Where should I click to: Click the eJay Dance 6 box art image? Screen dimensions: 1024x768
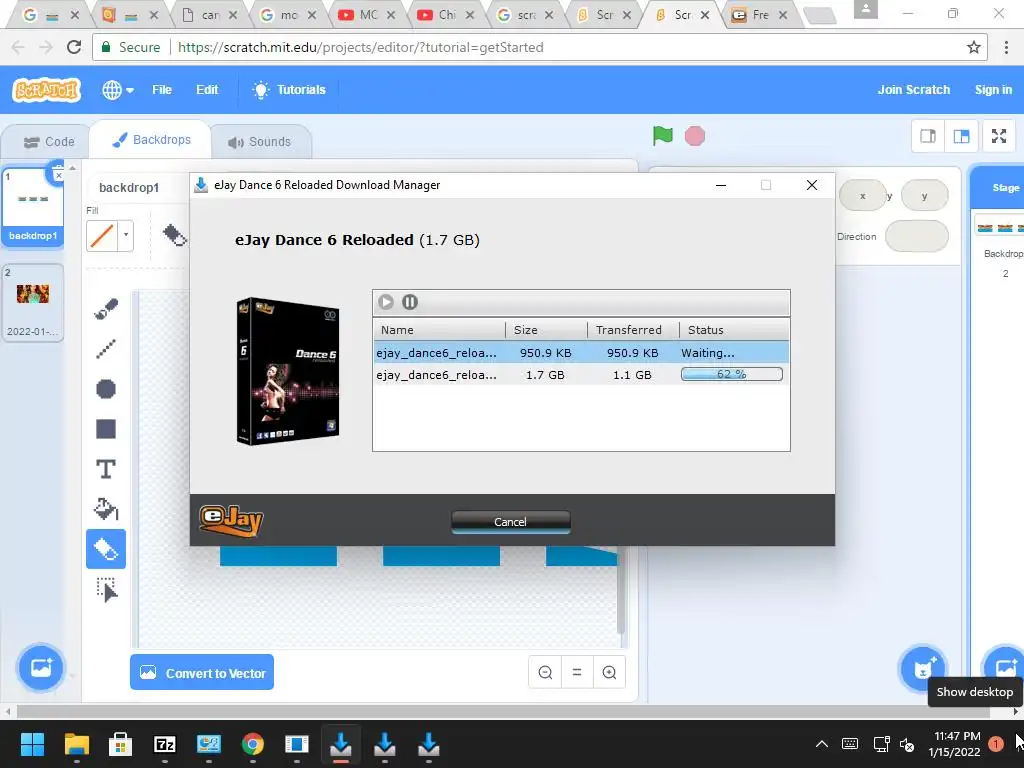pos(288,372)
